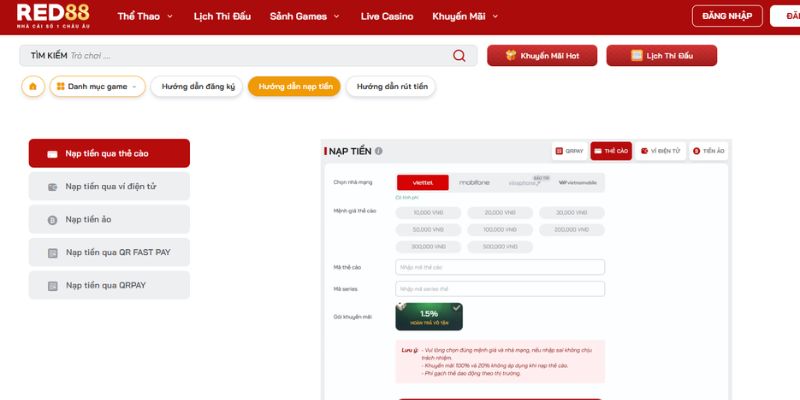Click the red Lịch Thi Đấu button
Viewport: 800px width, 400px height.
(x=661, y=56)
